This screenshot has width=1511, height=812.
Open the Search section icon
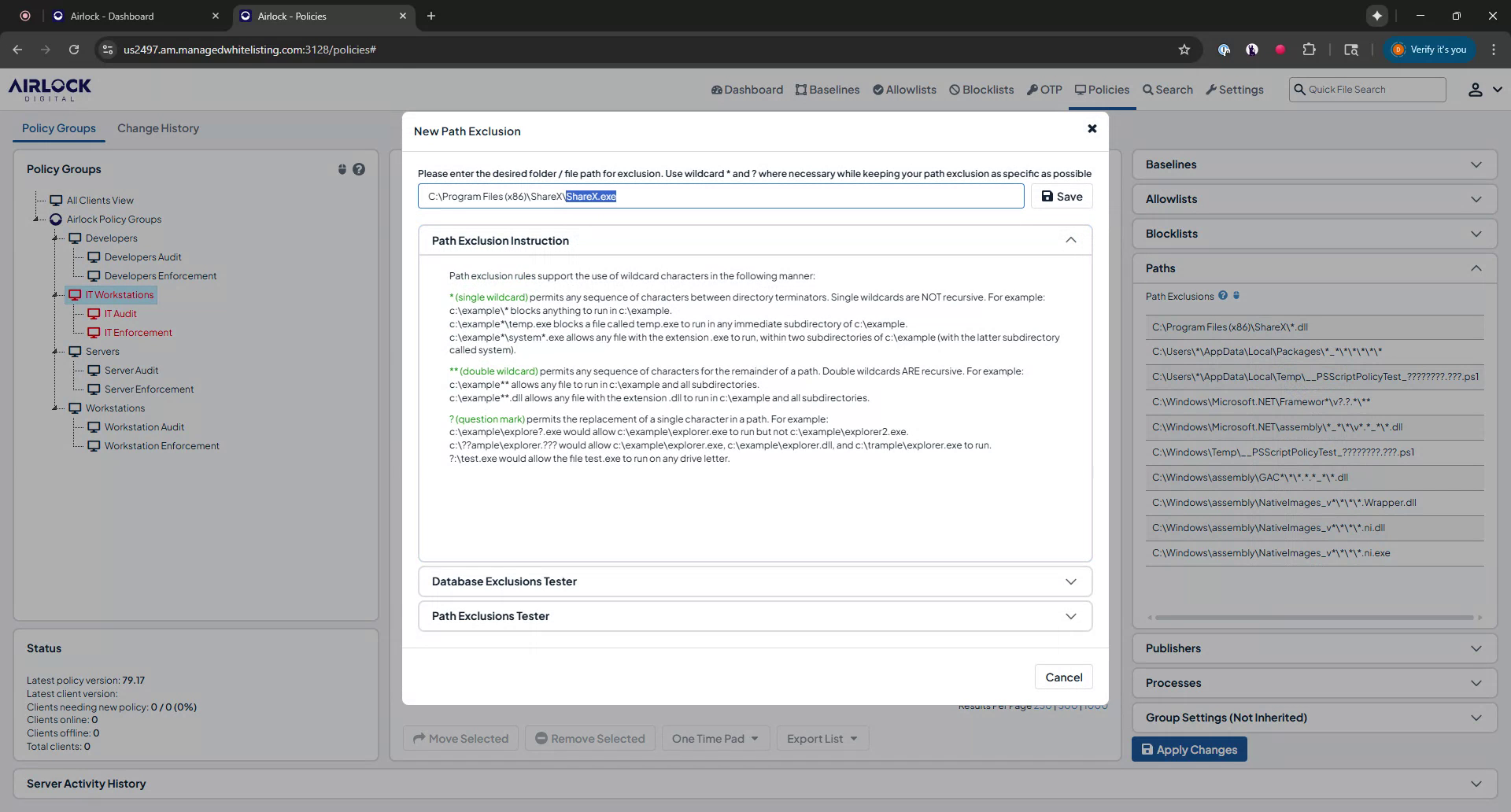point(1148,89)
